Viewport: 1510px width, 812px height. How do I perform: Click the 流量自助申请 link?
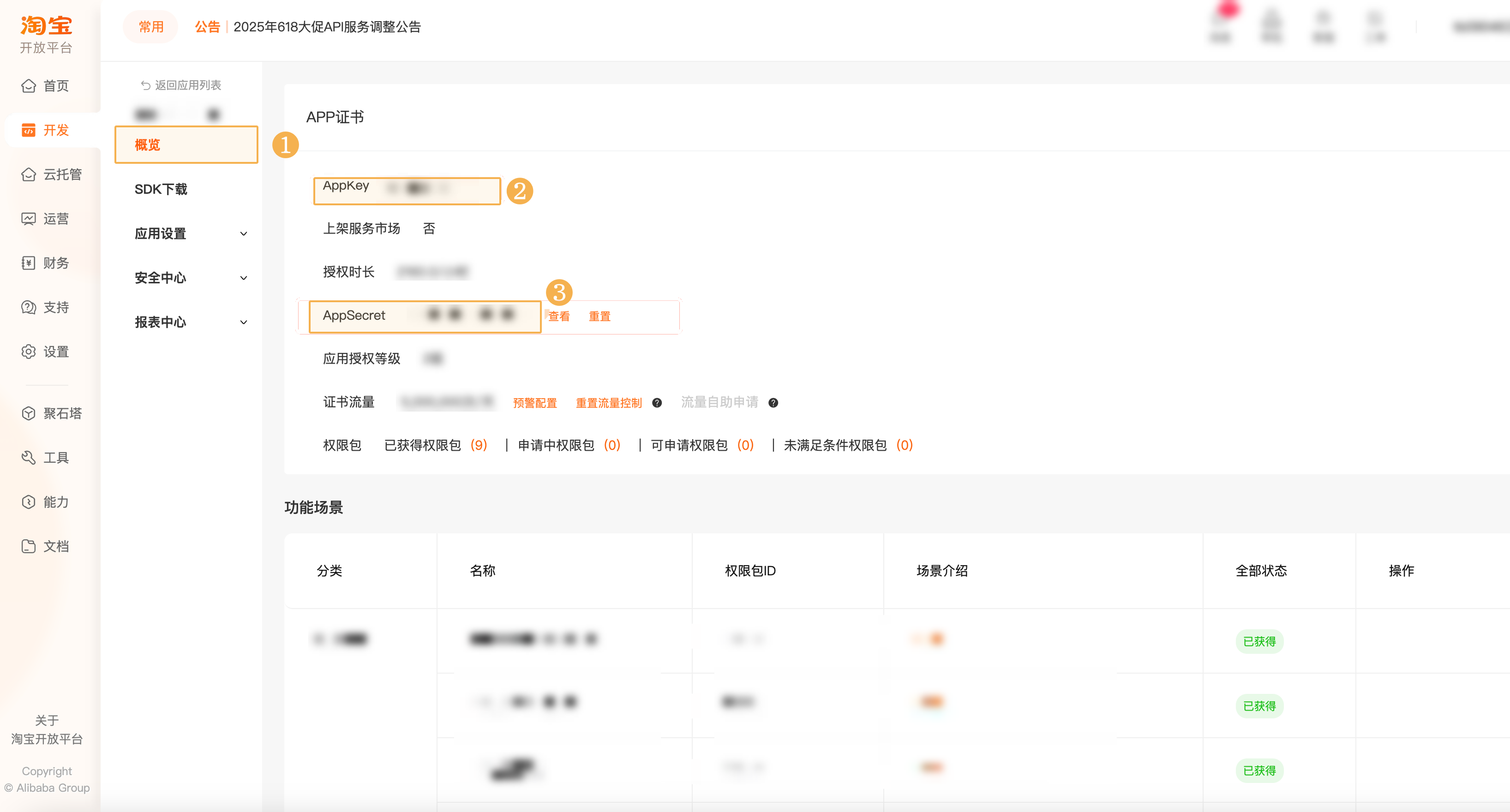coord(719,402)
